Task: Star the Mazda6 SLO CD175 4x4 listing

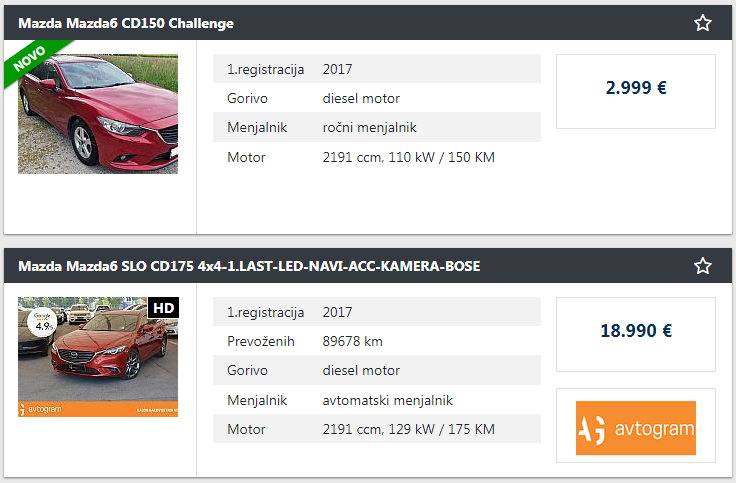Action: coord(702,266)
